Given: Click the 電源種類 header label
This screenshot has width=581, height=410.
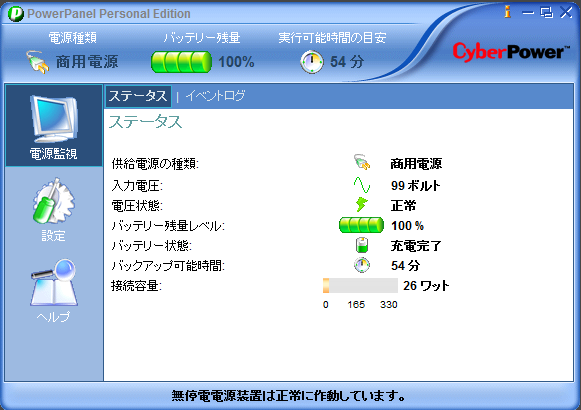Looking at the screenshot, I should coord(73,37).
